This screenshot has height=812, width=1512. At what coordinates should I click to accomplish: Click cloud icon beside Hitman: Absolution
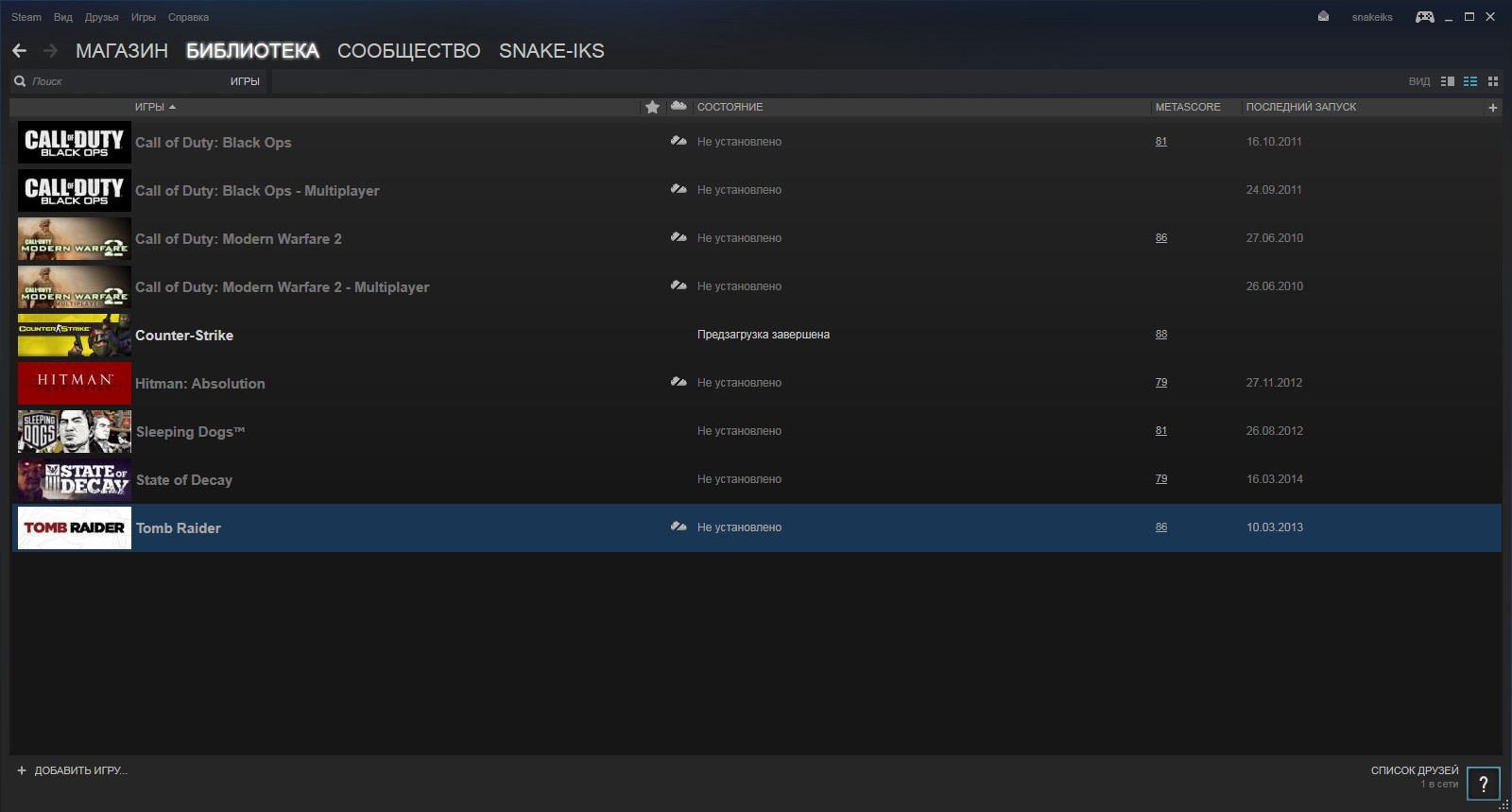[x=679, y=382]
